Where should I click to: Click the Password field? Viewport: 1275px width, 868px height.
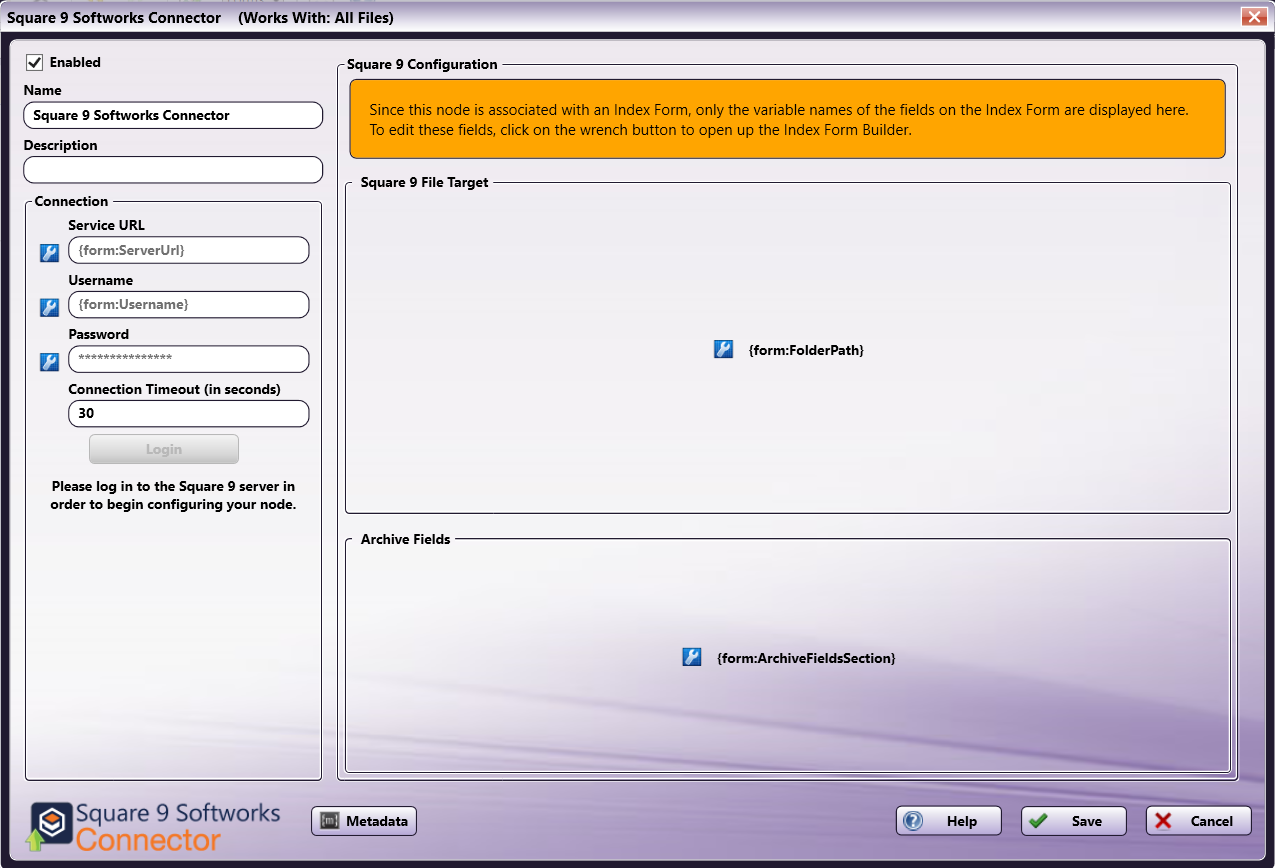click(189, 359)
